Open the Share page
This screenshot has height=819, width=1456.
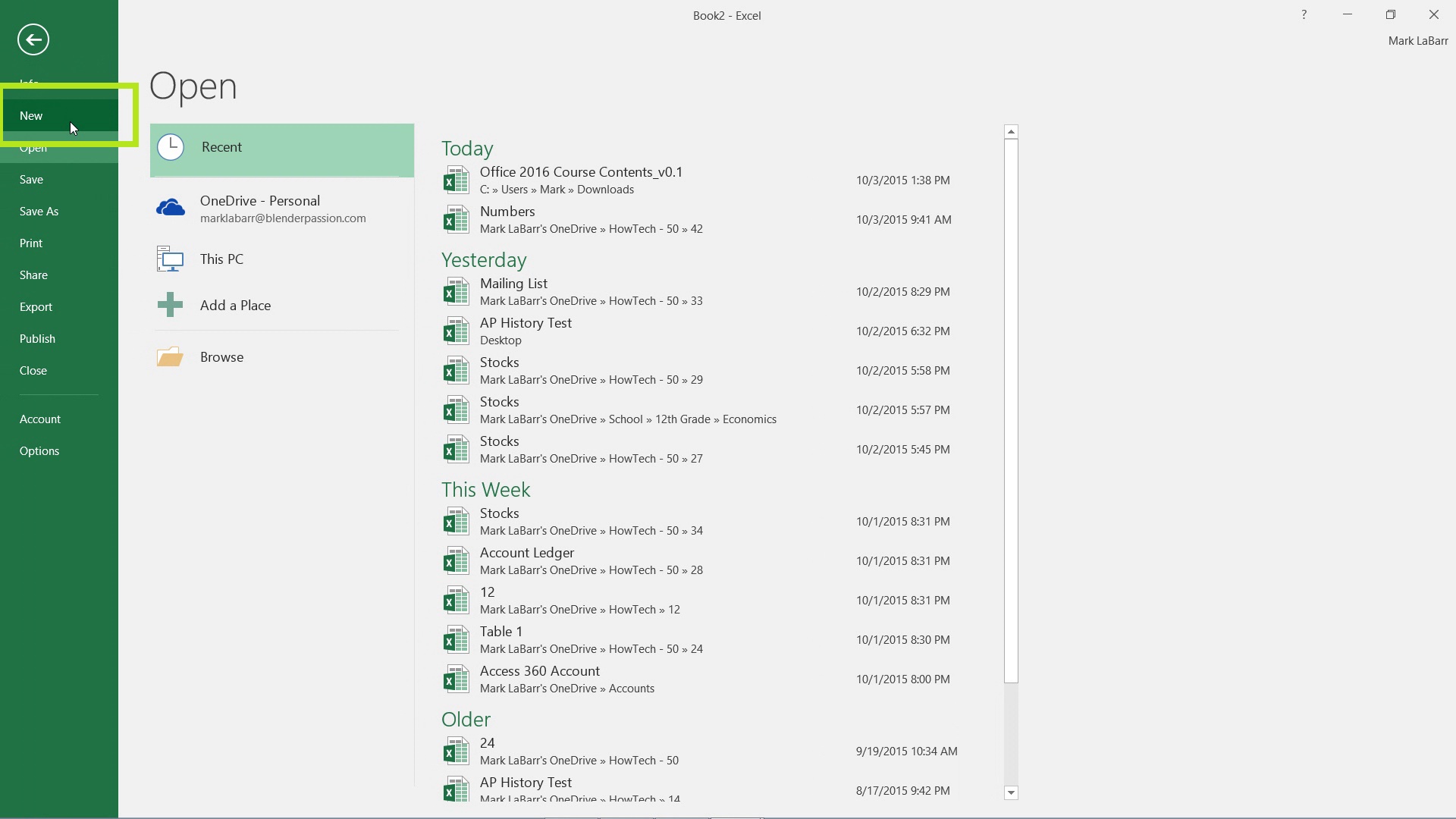coord(59,275)
